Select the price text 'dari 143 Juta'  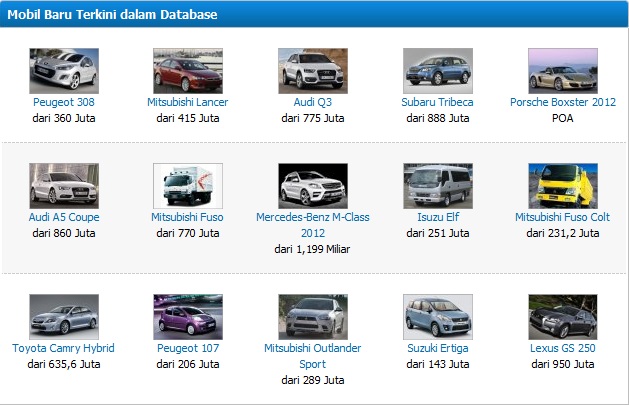[x=438, y=364]
